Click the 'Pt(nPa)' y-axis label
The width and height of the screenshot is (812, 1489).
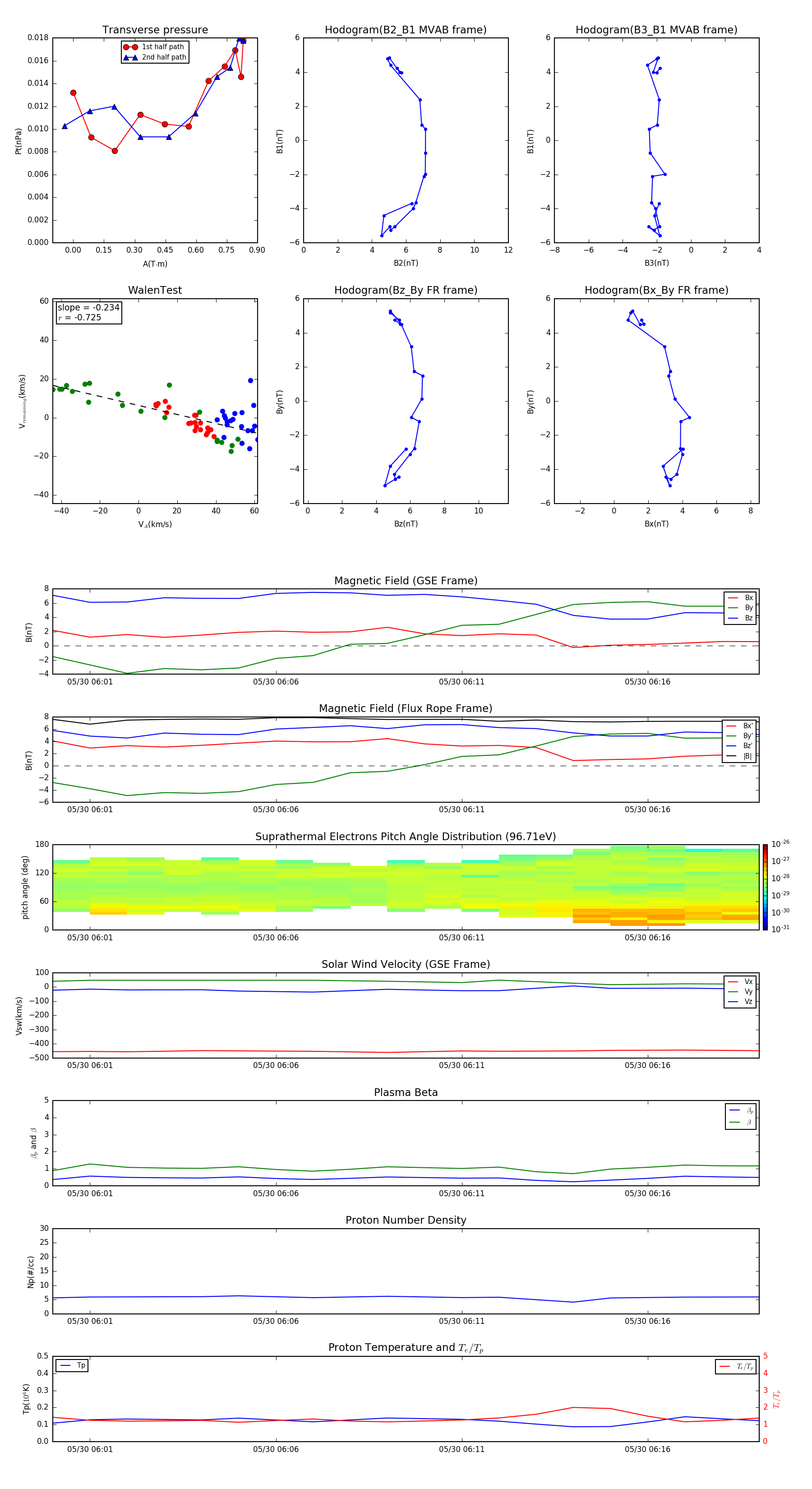(x=18, y=140)
